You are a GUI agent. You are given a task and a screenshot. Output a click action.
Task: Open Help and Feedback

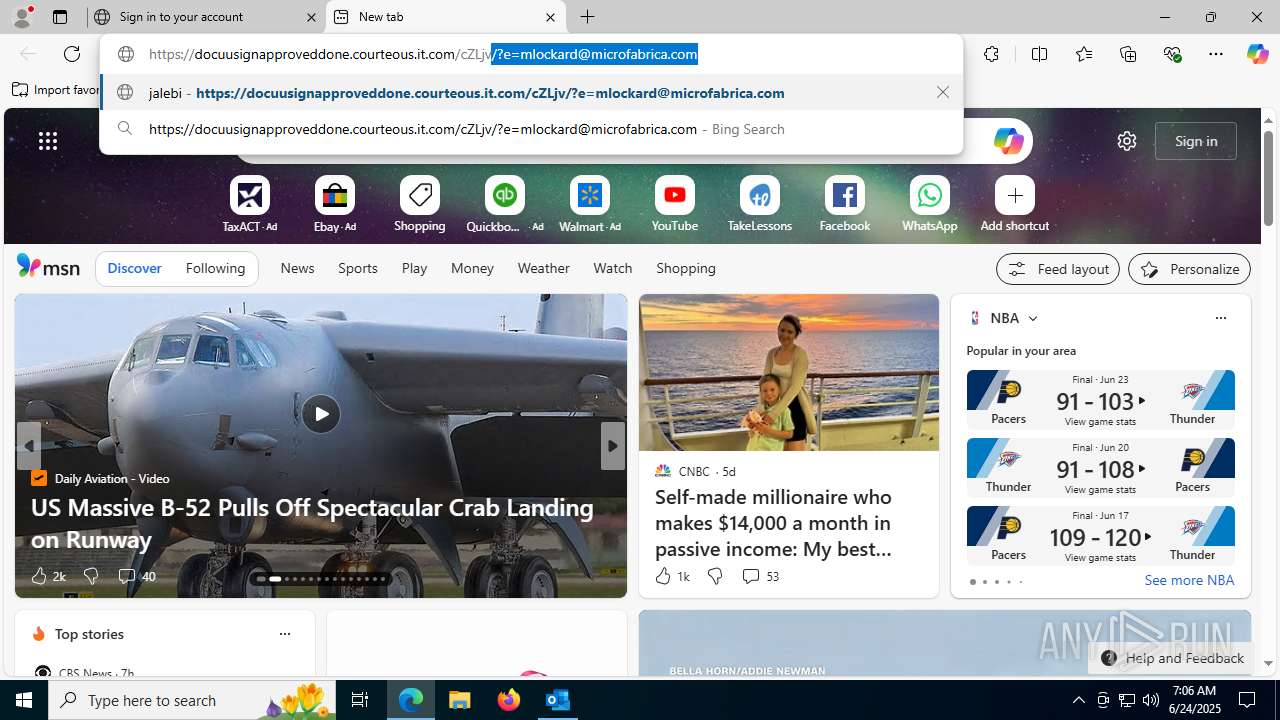(x=1172, y=658)
